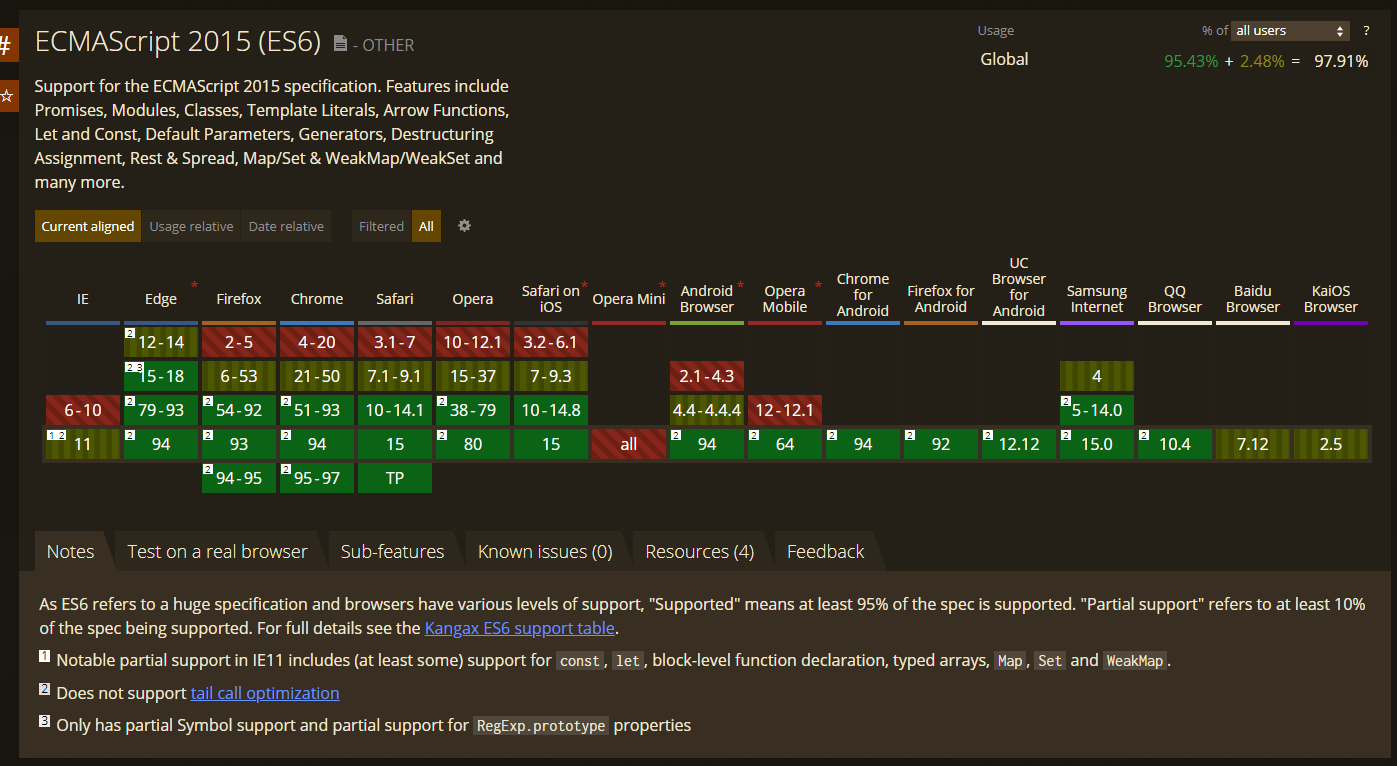Click the Chrome for Android column header
Screen dimensions: 1397x766
tap(863, 295)
